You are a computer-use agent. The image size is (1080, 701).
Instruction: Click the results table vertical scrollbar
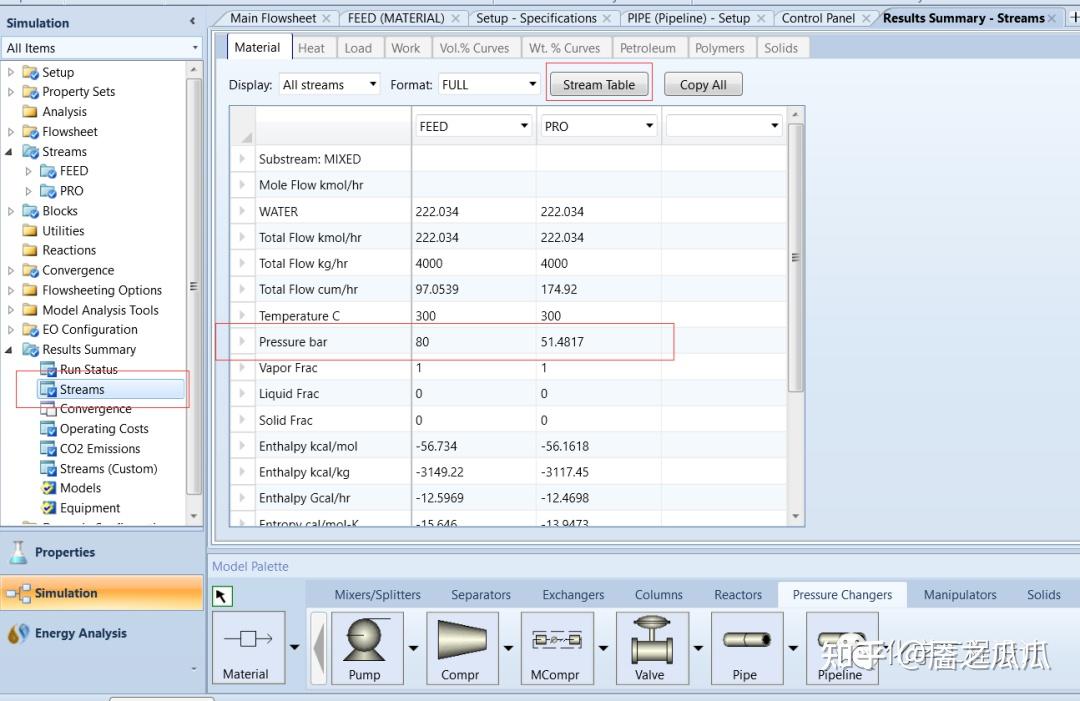tap(796, 257)
